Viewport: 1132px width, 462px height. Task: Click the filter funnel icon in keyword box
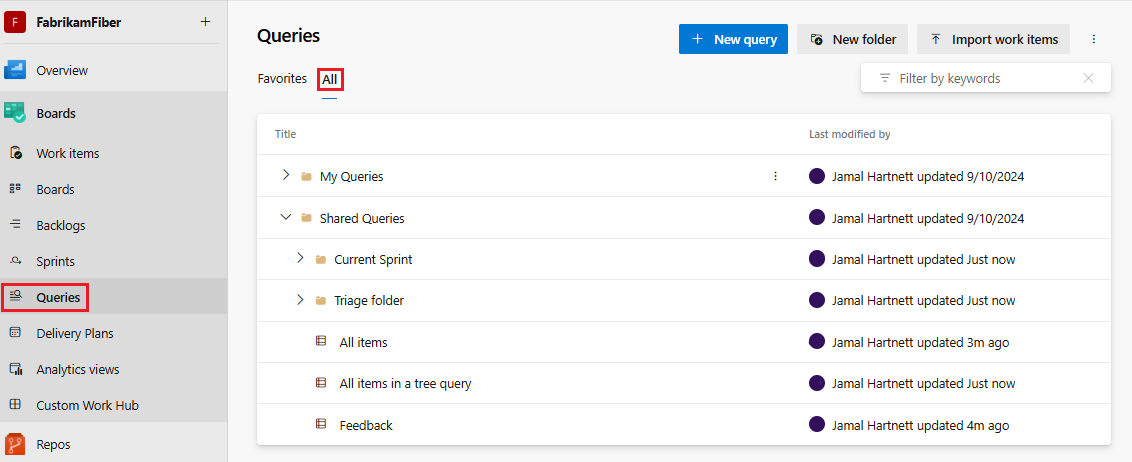click(884, 78)
